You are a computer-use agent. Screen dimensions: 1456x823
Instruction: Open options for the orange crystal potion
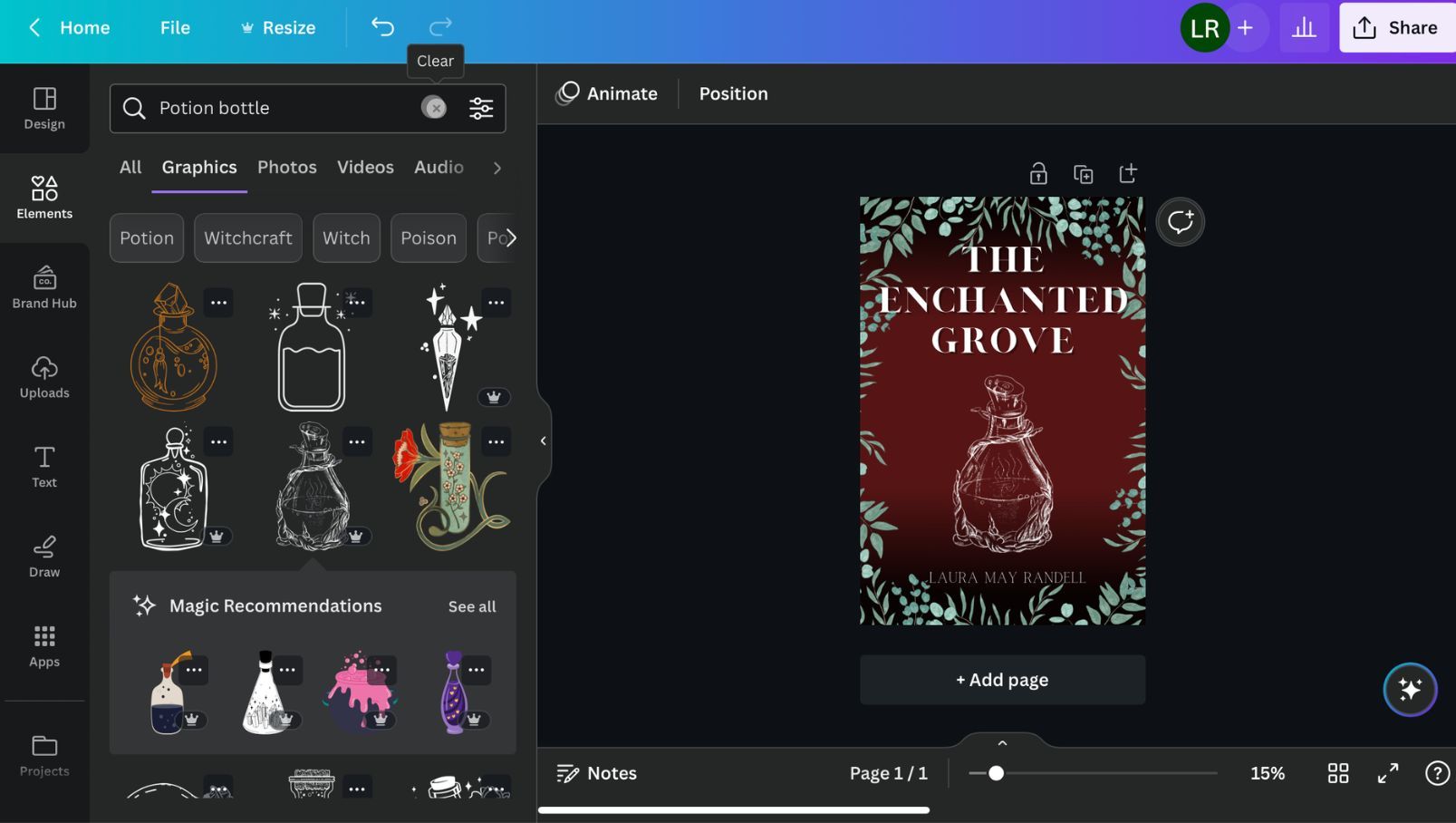point(218,303)
